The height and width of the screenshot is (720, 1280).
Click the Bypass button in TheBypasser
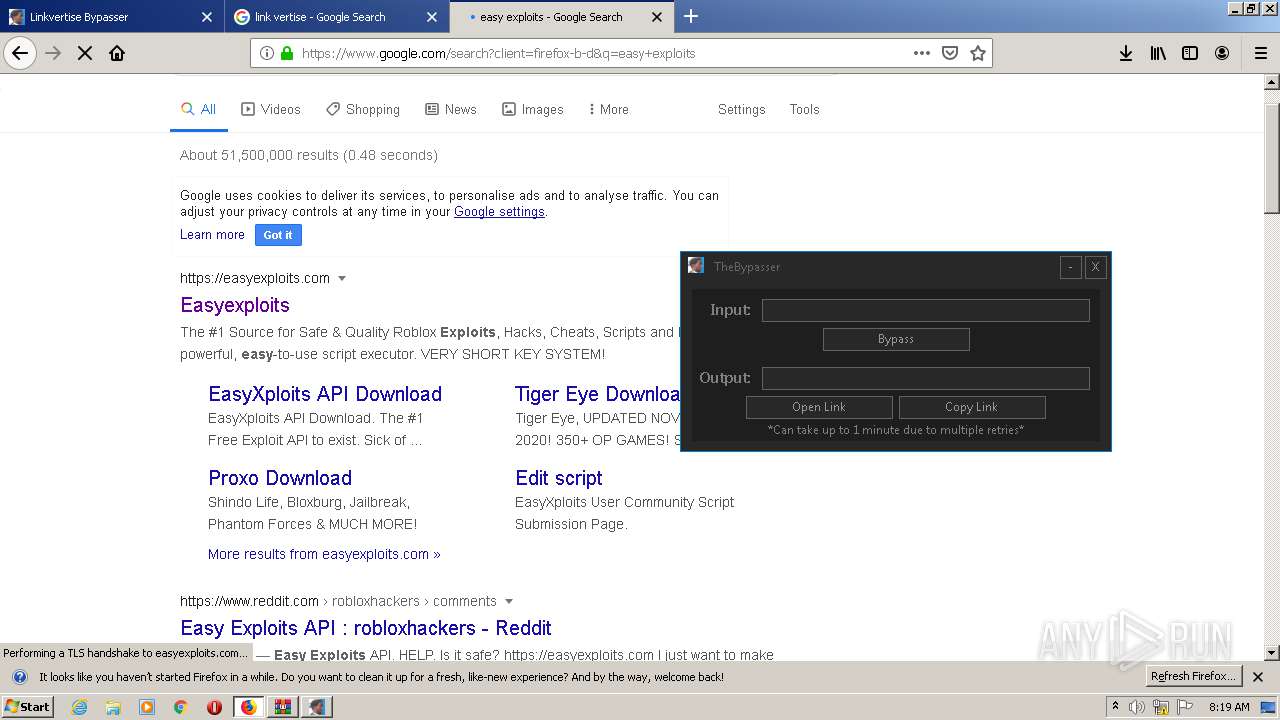click(x=896, y=339)
